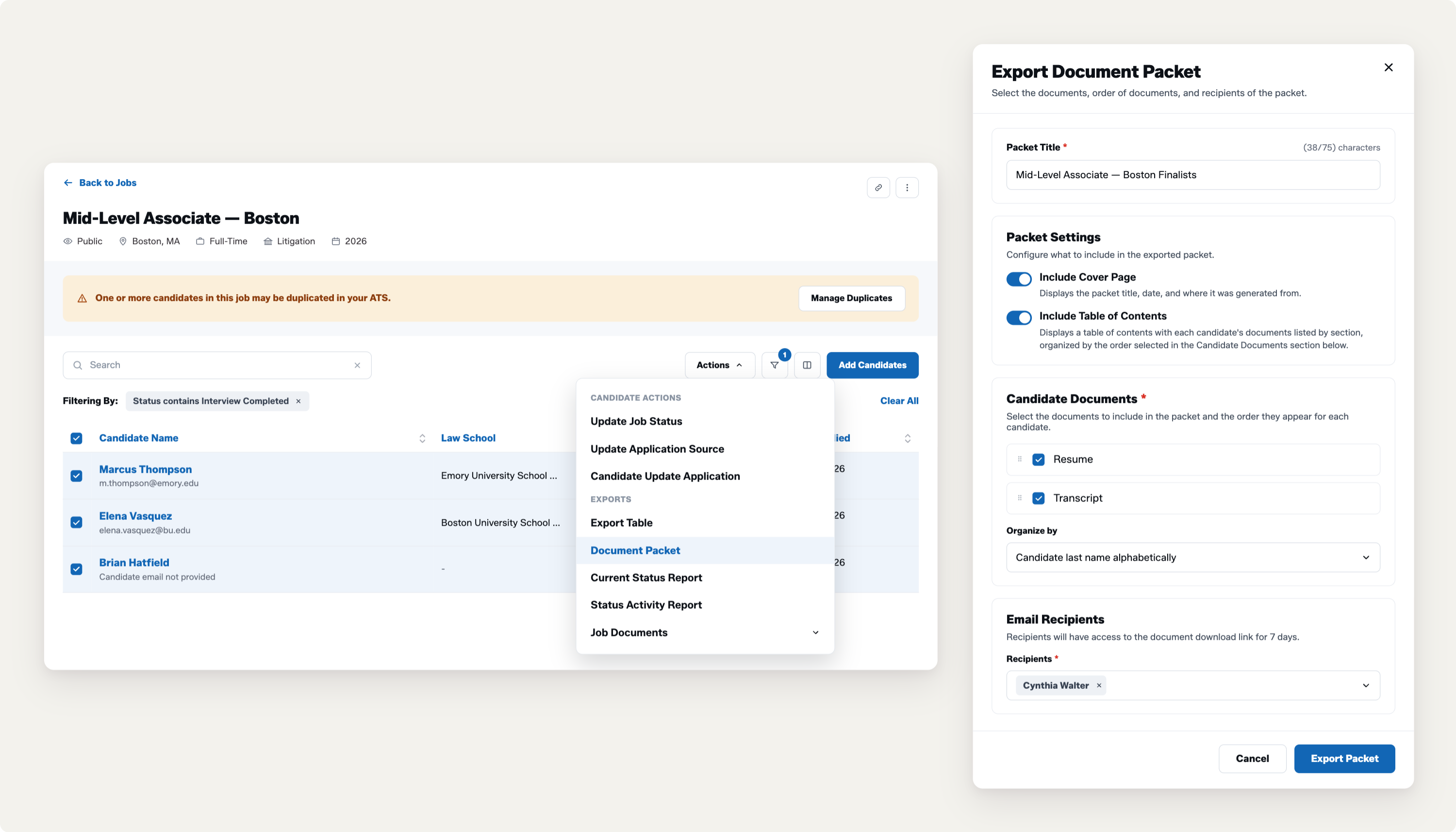Click the warning triangle in the duplicates banner
Image resolution: width=1456 pixels, height=832 pixels.
[82, 298]
